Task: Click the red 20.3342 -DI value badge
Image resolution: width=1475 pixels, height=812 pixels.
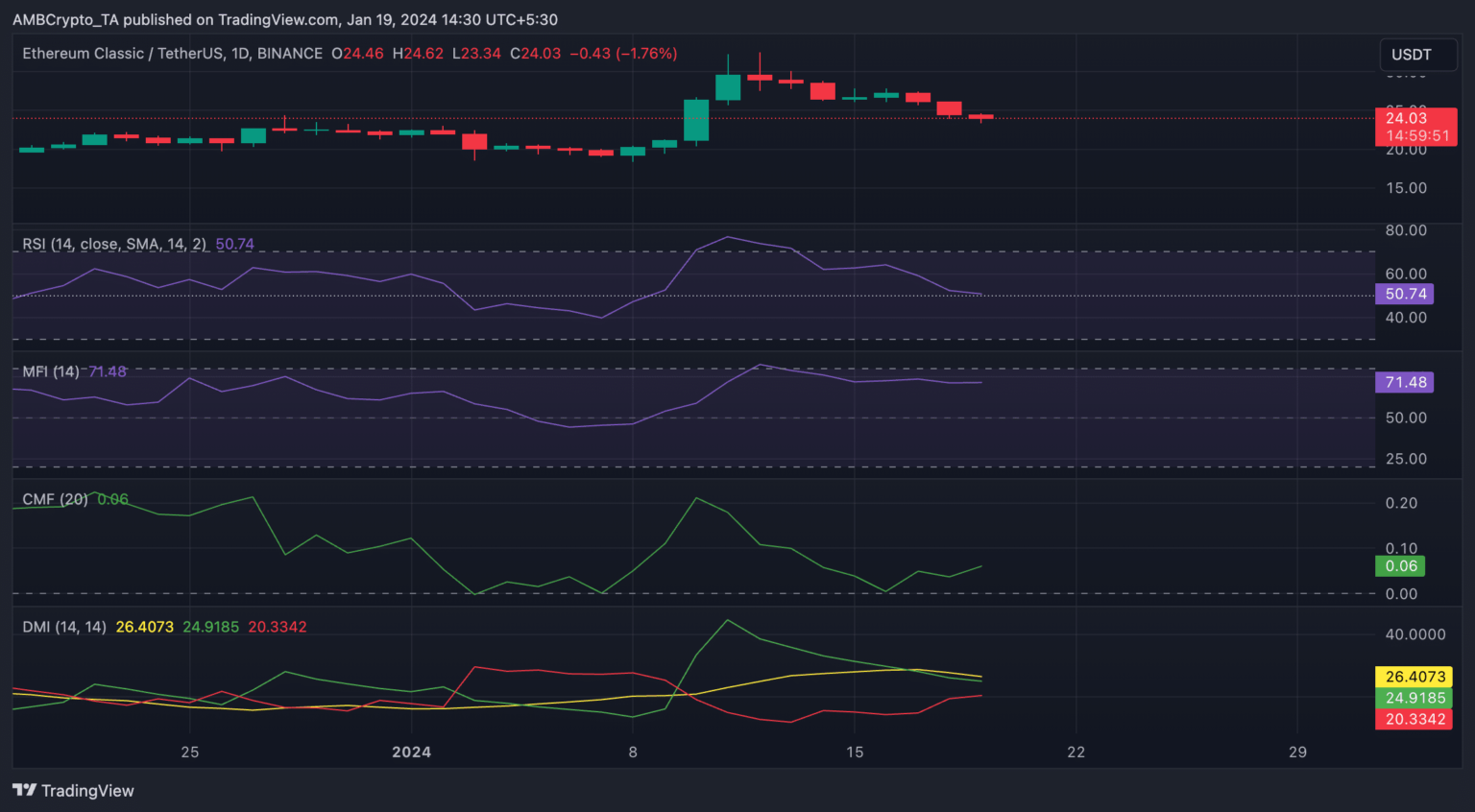Action: pyautogui.click(x=1414, y=720)
